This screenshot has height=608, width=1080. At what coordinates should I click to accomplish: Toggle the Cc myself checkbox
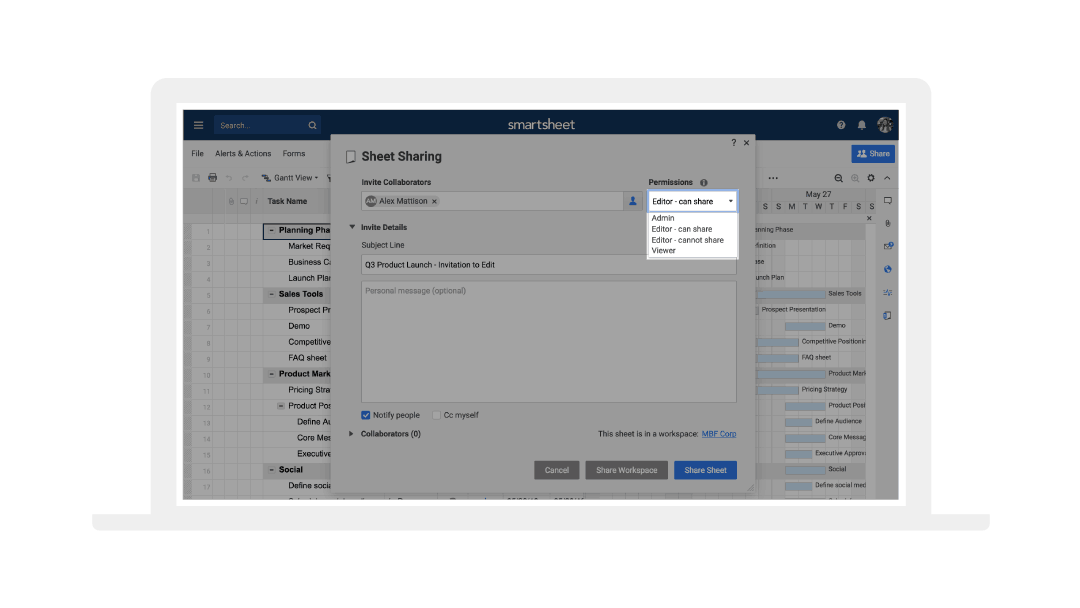(436, 415)
